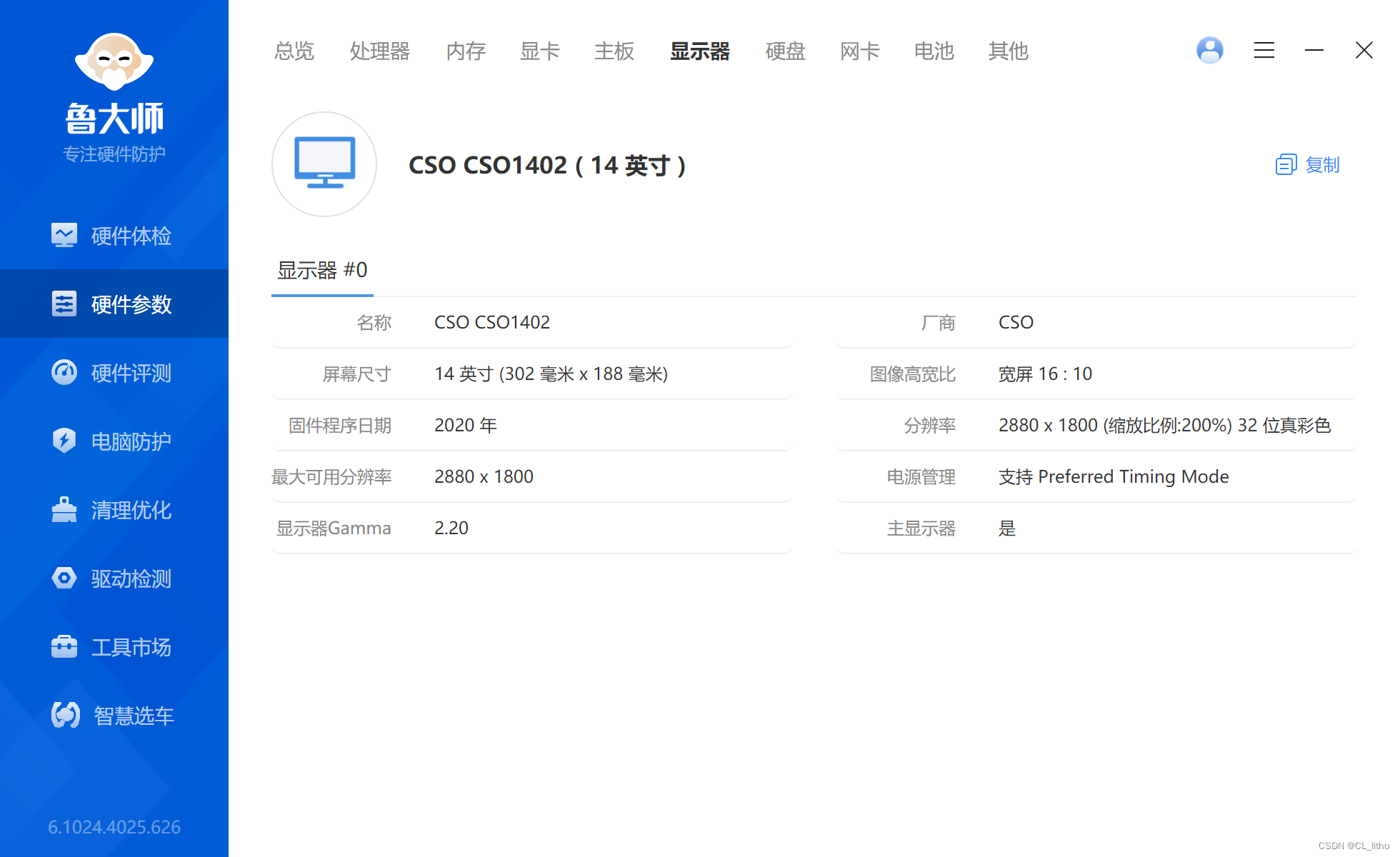Switch to 总览 overview tab
This screenshot has height=857, width=1400.
tap(294, 51)
